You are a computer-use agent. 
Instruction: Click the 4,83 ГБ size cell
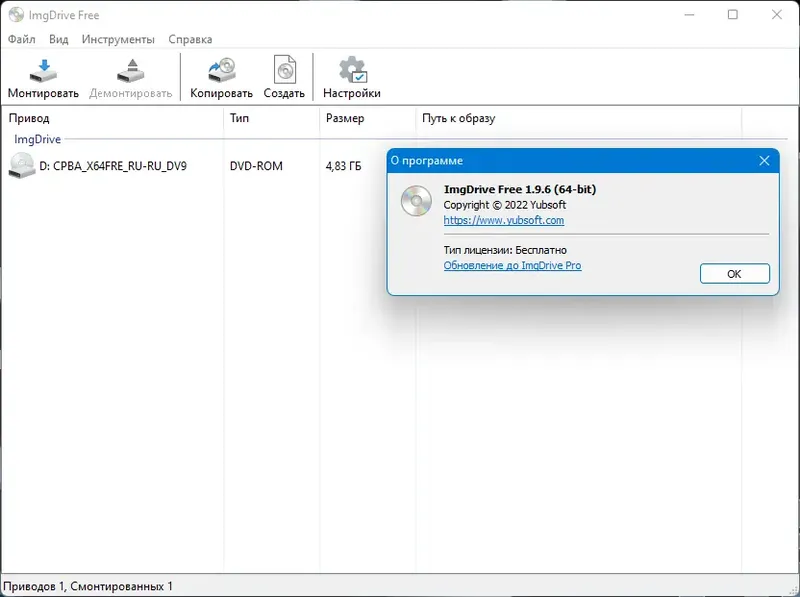tap(343, 166)
